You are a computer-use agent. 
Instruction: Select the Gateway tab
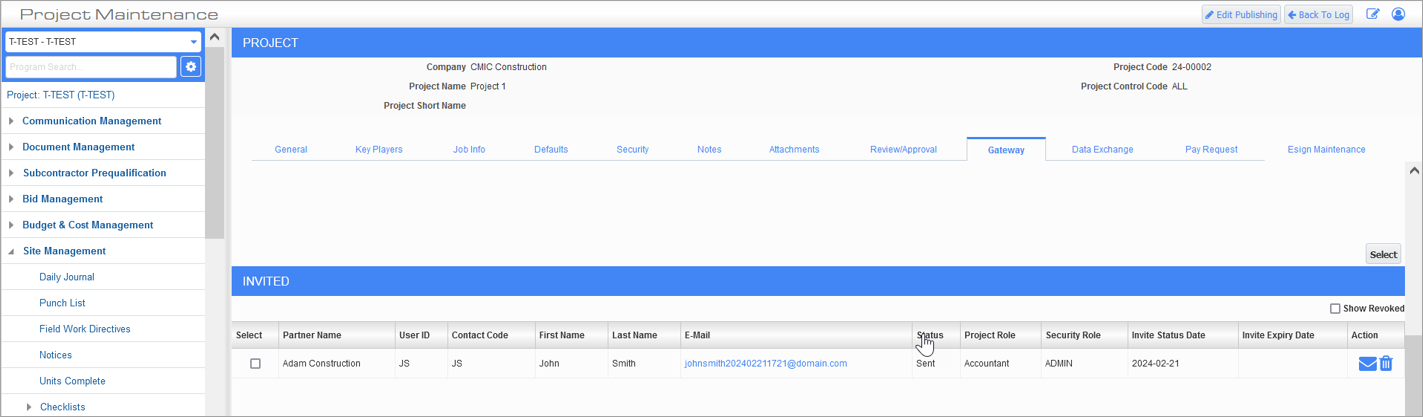pyautogui.click(x=1006, y=149)
